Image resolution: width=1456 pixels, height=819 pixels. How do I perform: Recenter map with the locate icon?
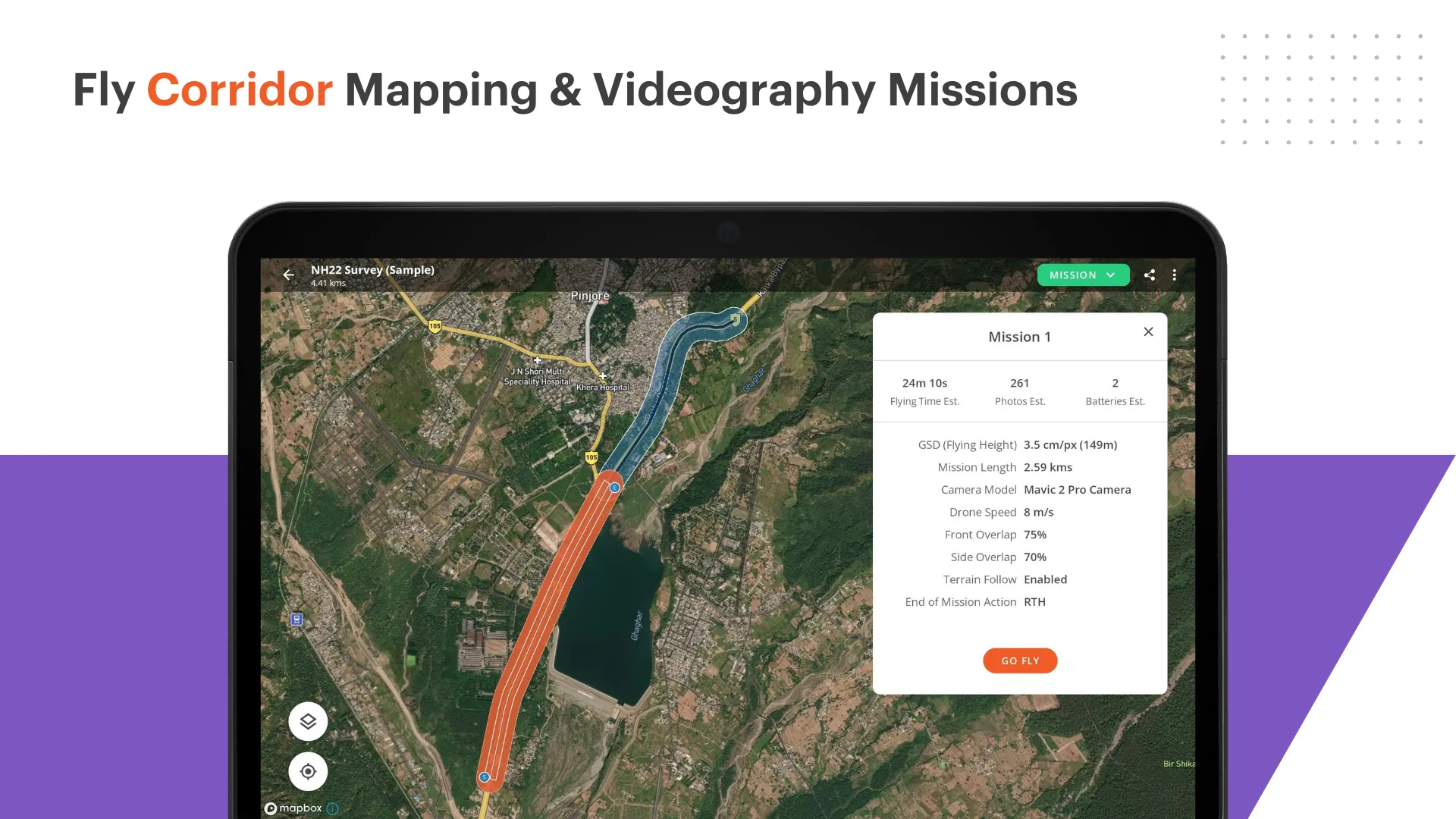pyautogui.click(x=308, y=770)
